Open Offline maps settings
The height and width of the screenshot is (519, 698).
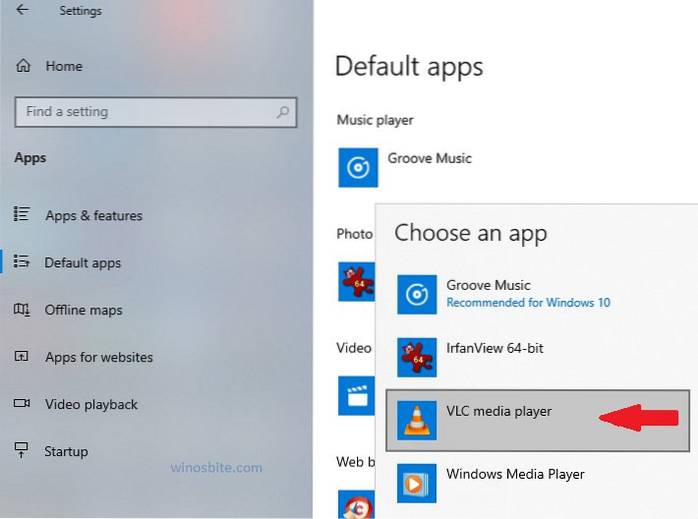pyautogui.click(x=83, y=310)
